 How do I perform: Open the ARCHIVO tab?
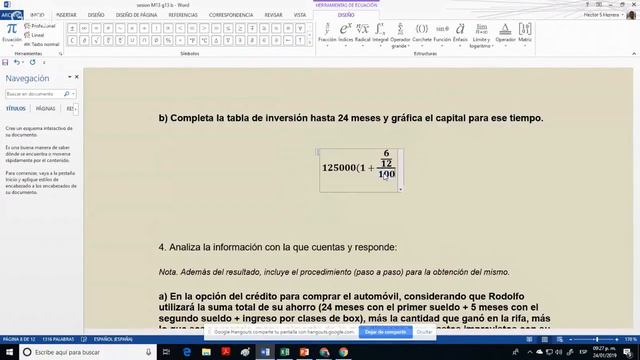pos(12,15)
